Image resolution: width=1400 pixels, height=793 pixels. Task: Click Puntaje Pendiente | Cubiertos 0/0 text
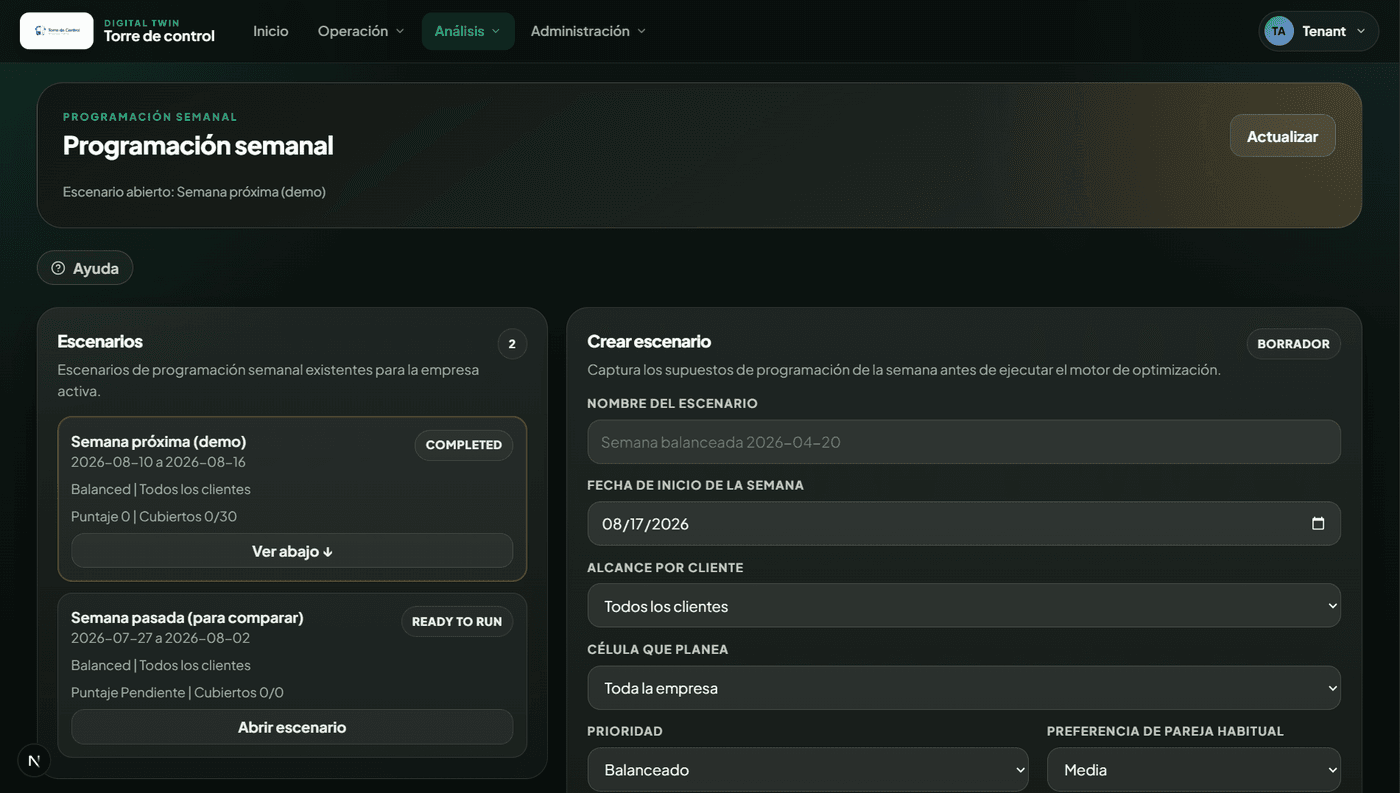pyautogui.click(x=177, y=693)
